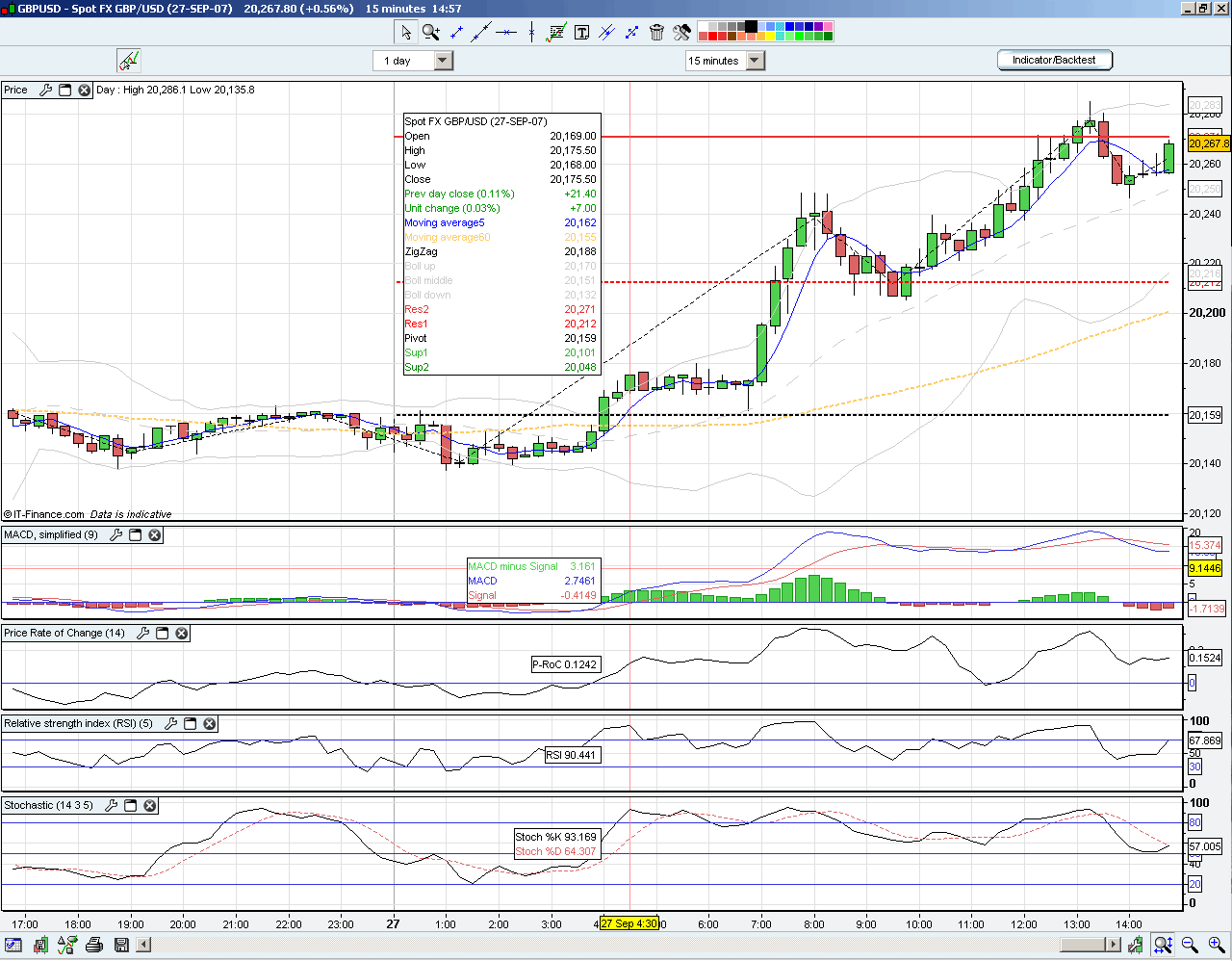Close the Relative strength index panel
Screen dimensions: 1232x961
click(x=210, y=723)
